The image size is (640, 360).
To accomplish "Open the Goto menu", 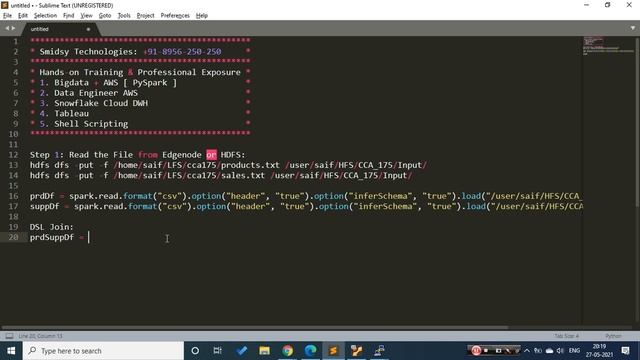I will pyautogui.click(x=104, y=16).
